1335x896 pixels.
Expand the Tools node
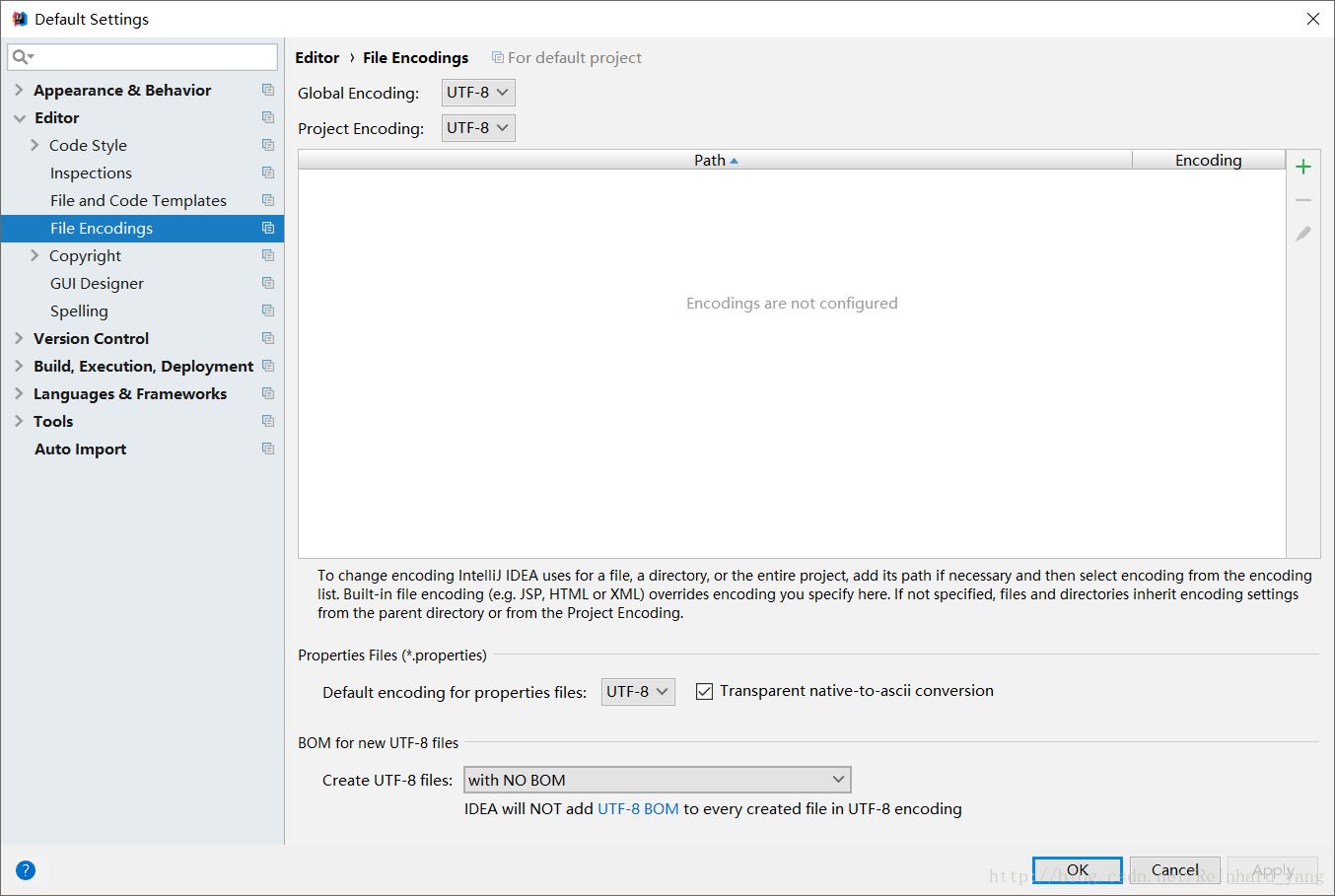coord(19,421)
